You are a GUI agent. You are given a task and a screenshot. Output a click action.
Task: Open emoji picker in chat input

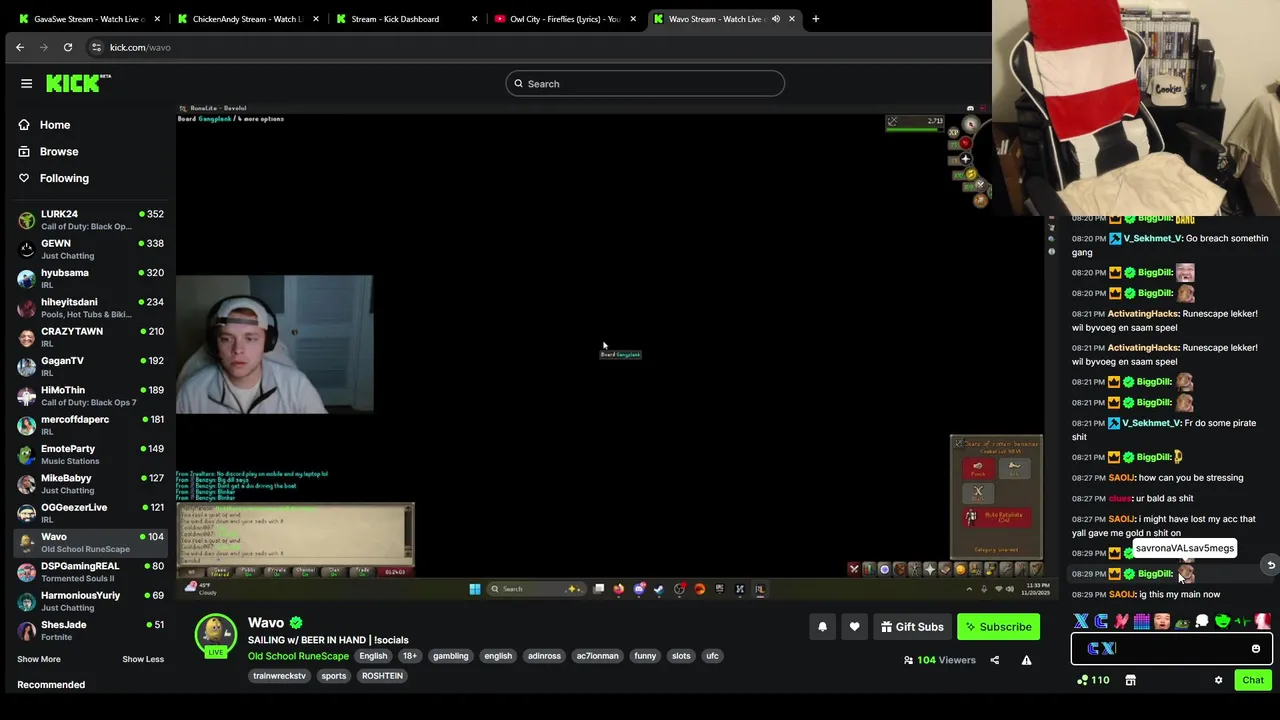(1256, 649)
